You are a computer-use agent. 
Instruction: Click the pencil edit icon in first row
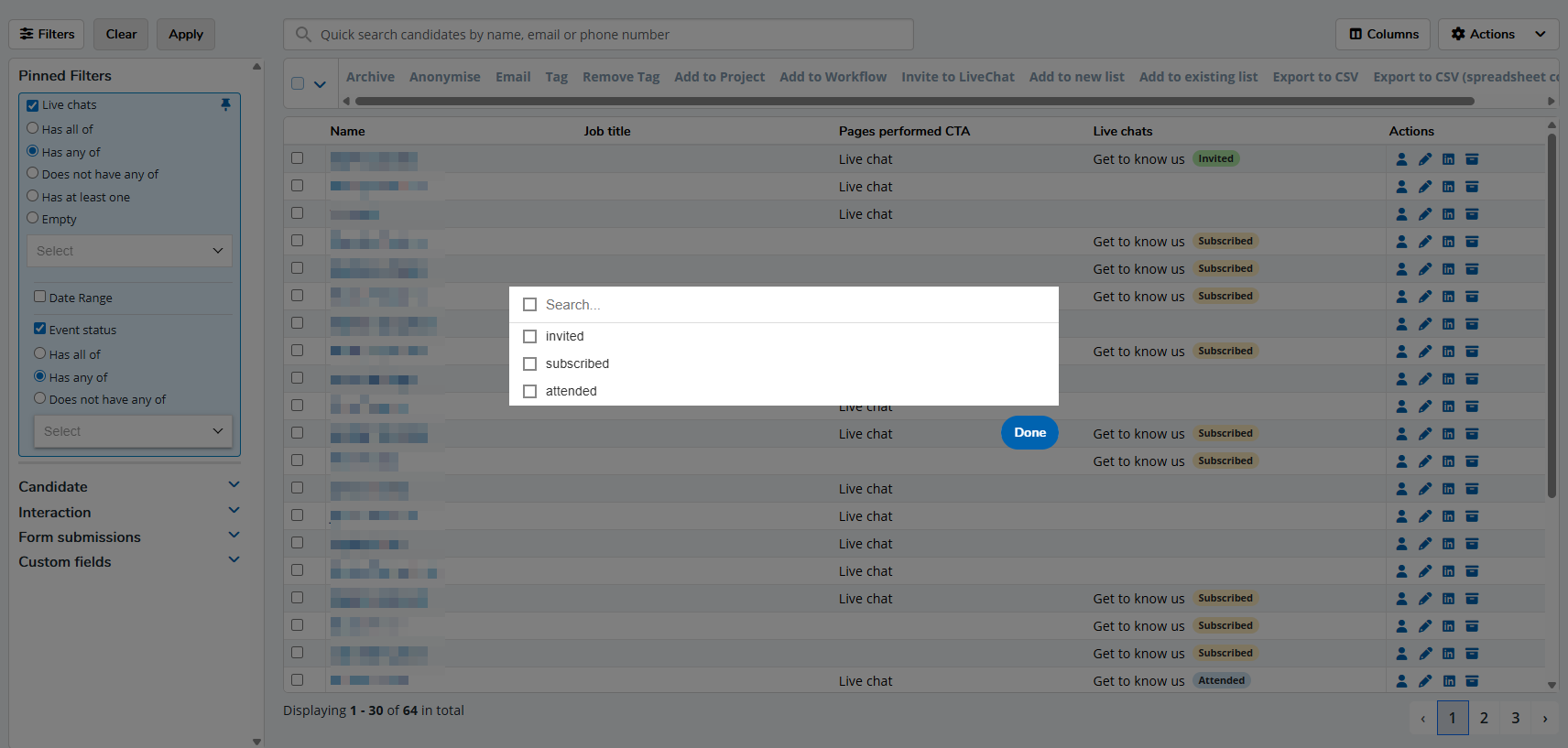coord(1425,159)
